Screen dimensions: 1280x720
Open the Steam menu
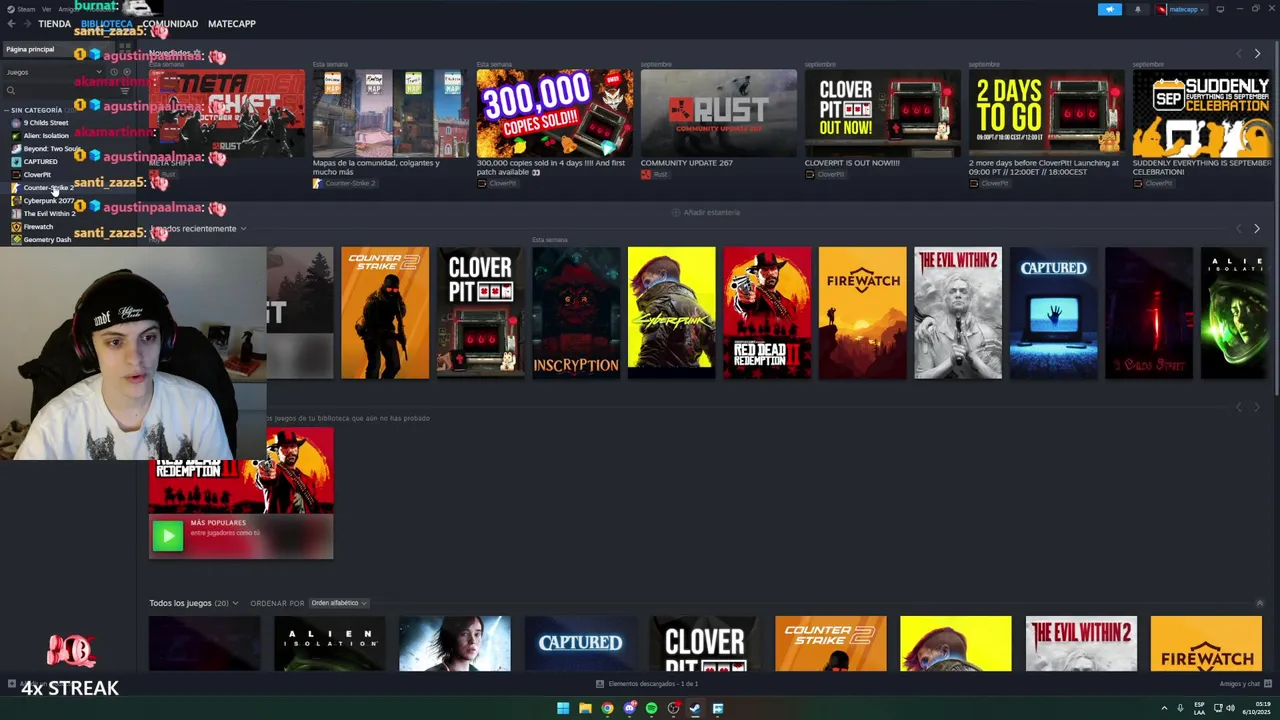pos(22,9)
